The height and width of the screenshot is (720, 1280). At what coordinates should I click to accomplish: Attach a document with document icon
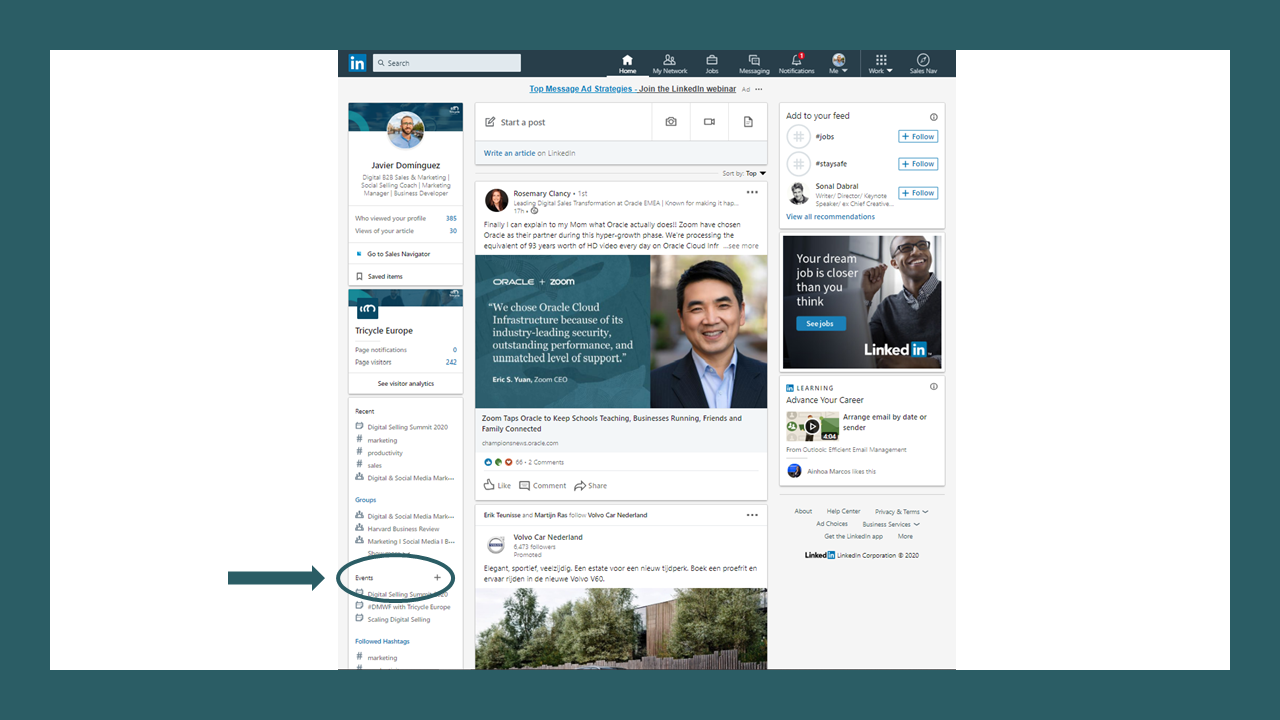[x=748, y=122]
